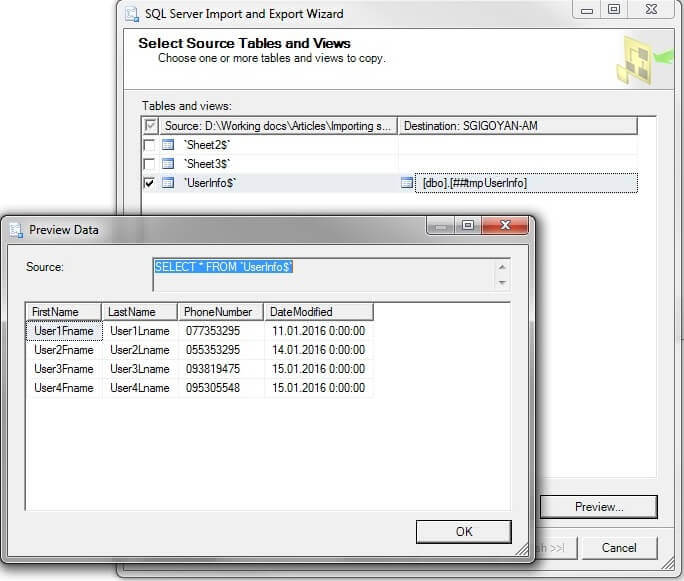Click into the Source SELECT query field
Image resolution: width=684 pixels, height=581 pixels.
coord(320,274)
